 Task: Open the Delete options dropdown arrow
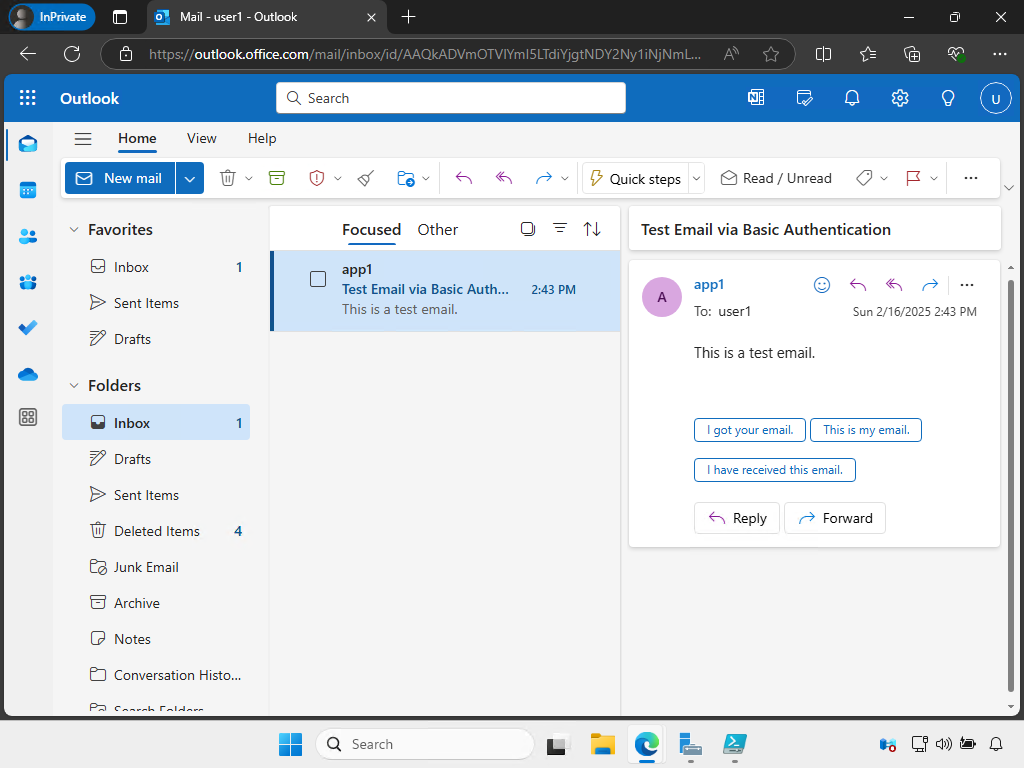pos(249,178)
